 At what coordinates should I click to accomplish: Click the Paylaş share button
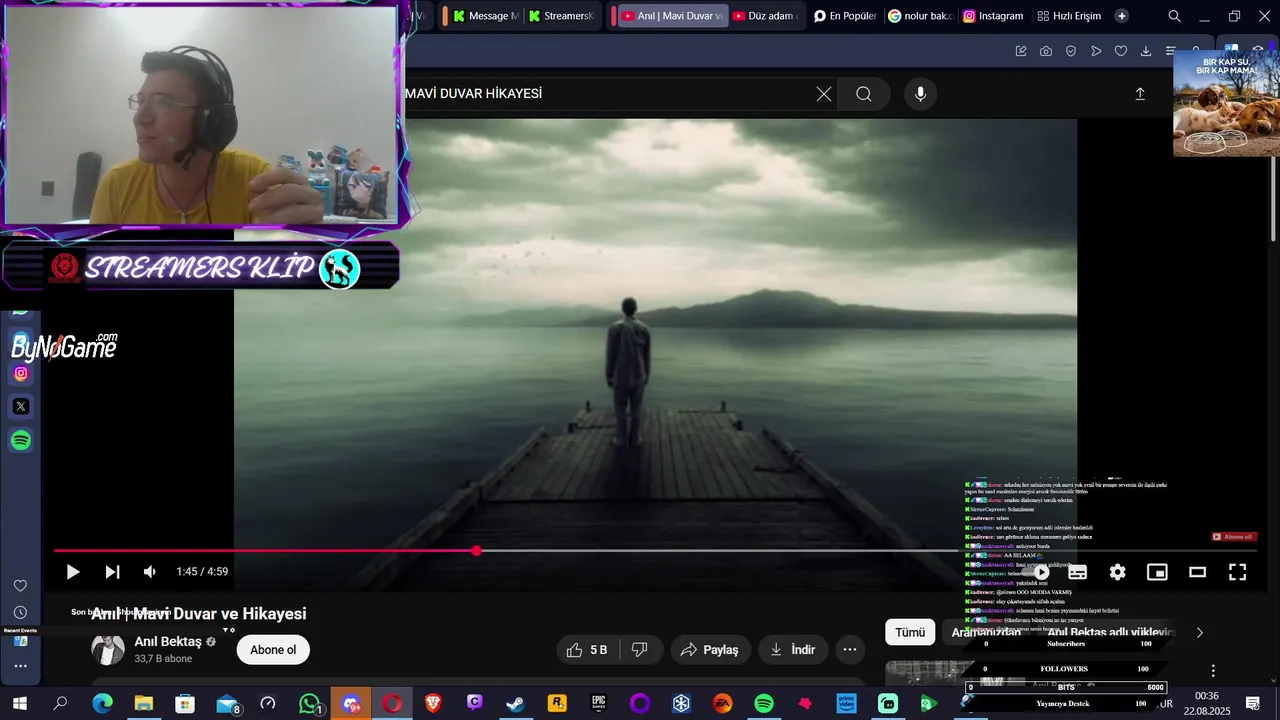tap(710, 650)
